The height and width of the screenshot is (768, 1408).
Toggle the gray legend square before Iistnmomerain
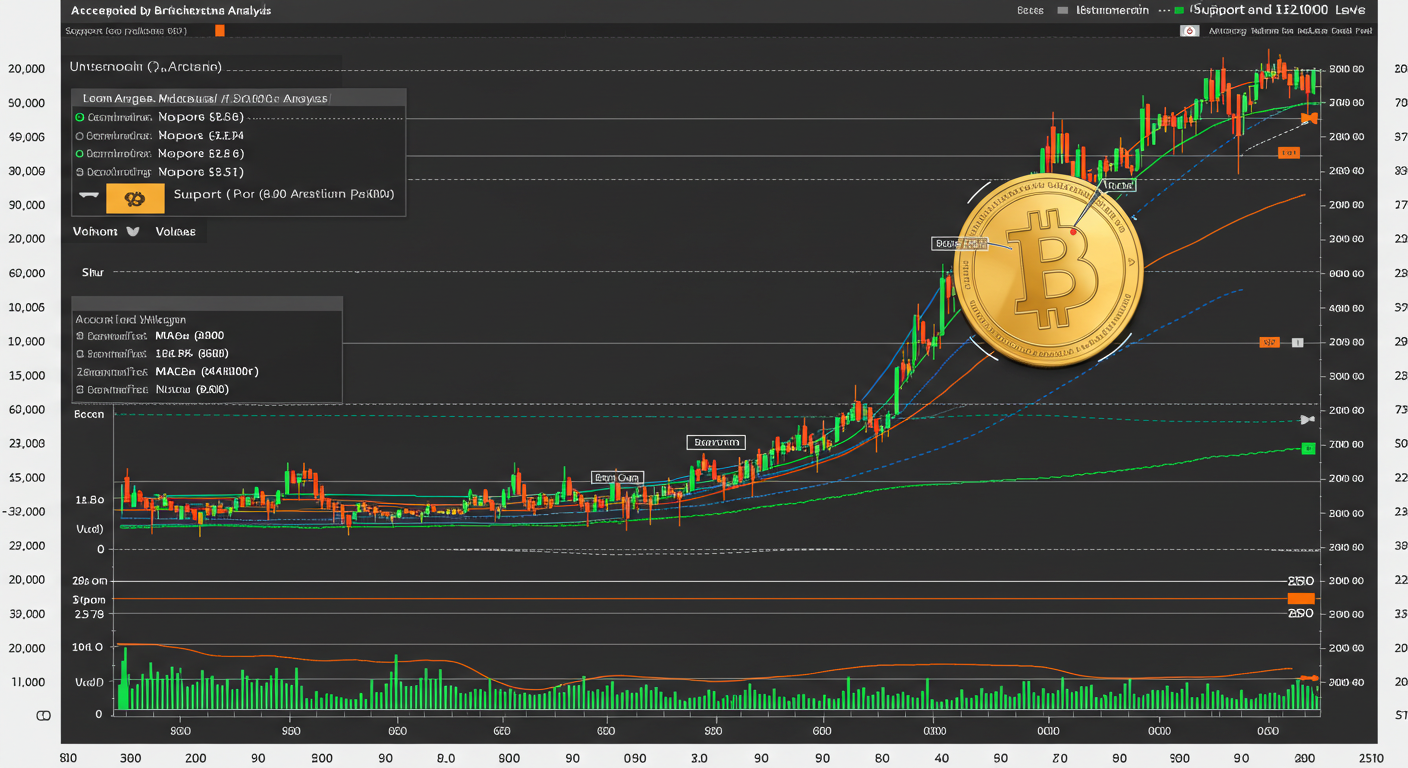pos(1062,10)
